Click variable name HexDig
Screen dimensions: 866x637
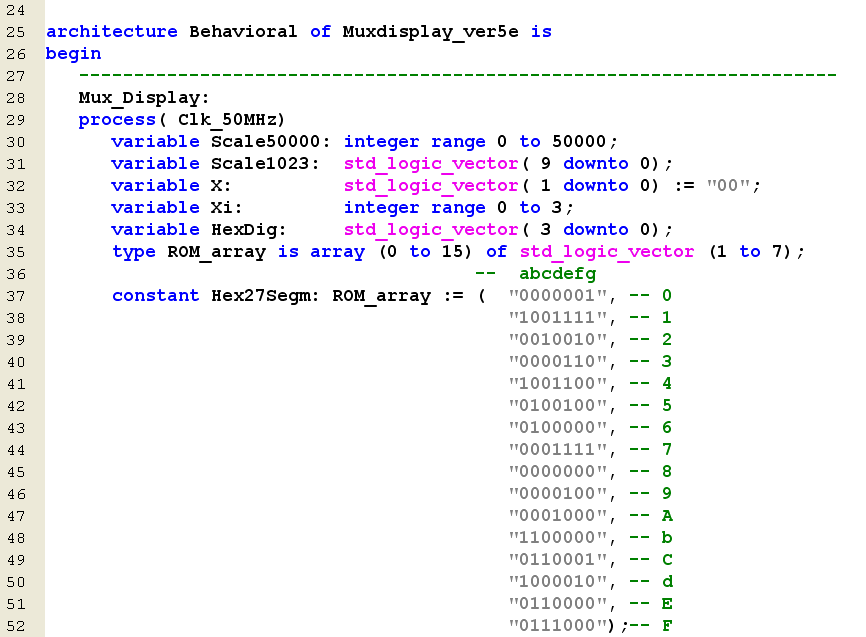coord(244,230)
